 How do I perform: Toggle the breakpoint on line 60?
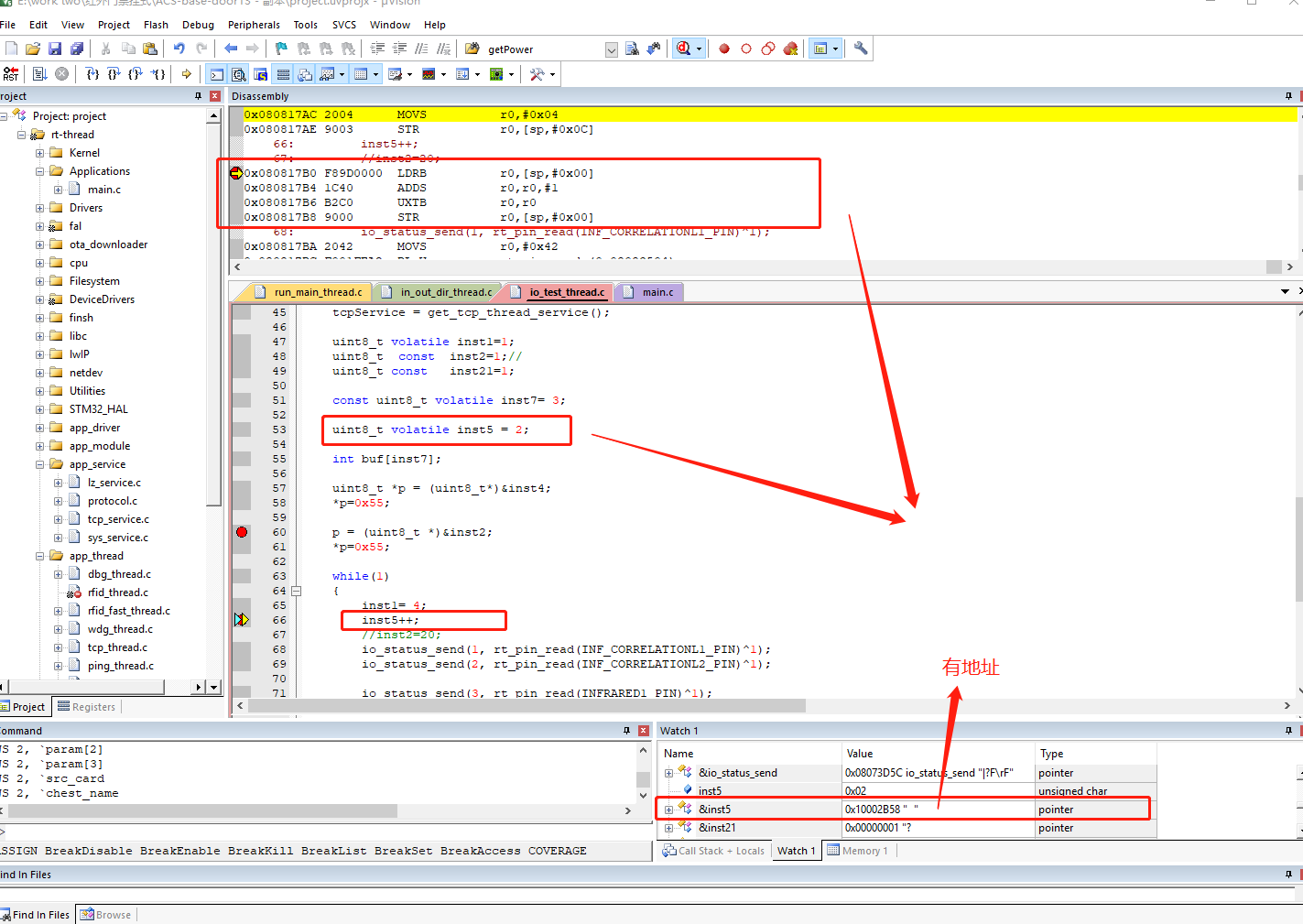[242, 532]
